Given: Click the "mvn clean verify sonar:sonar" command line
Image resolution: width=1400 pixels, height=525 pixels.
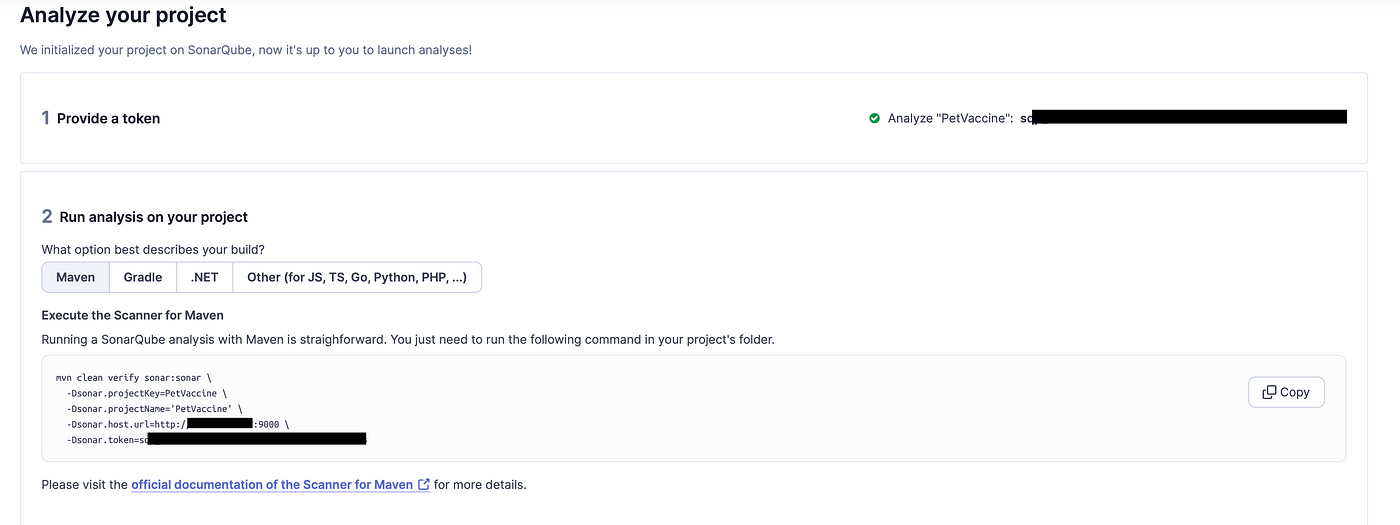Looking at the screenshot, I should coord(134,379).
